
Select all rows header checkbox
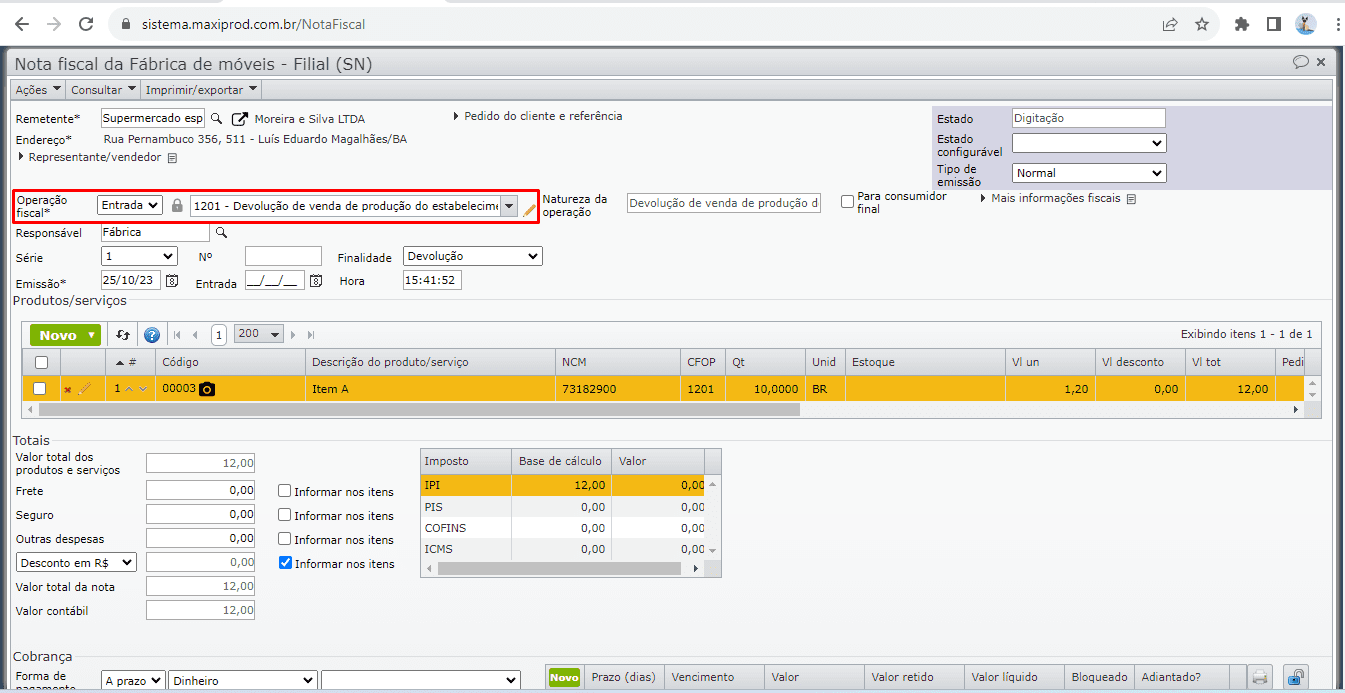(41, 362)
